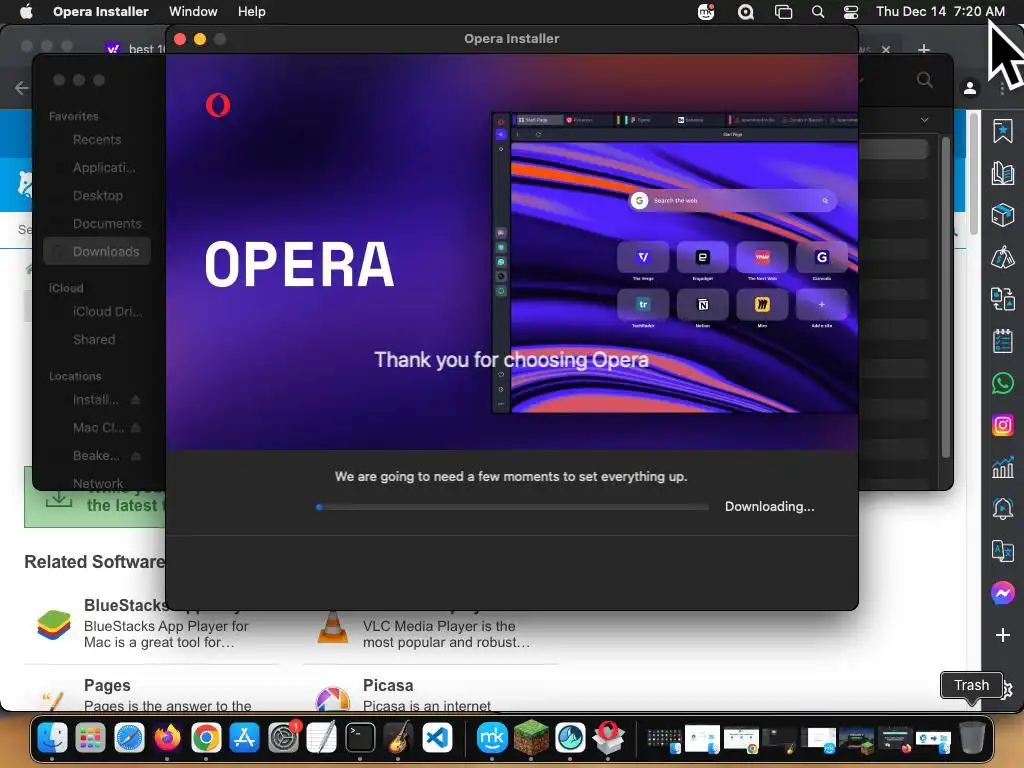Open Spotlight search in the menu bar

click(818, 12)
